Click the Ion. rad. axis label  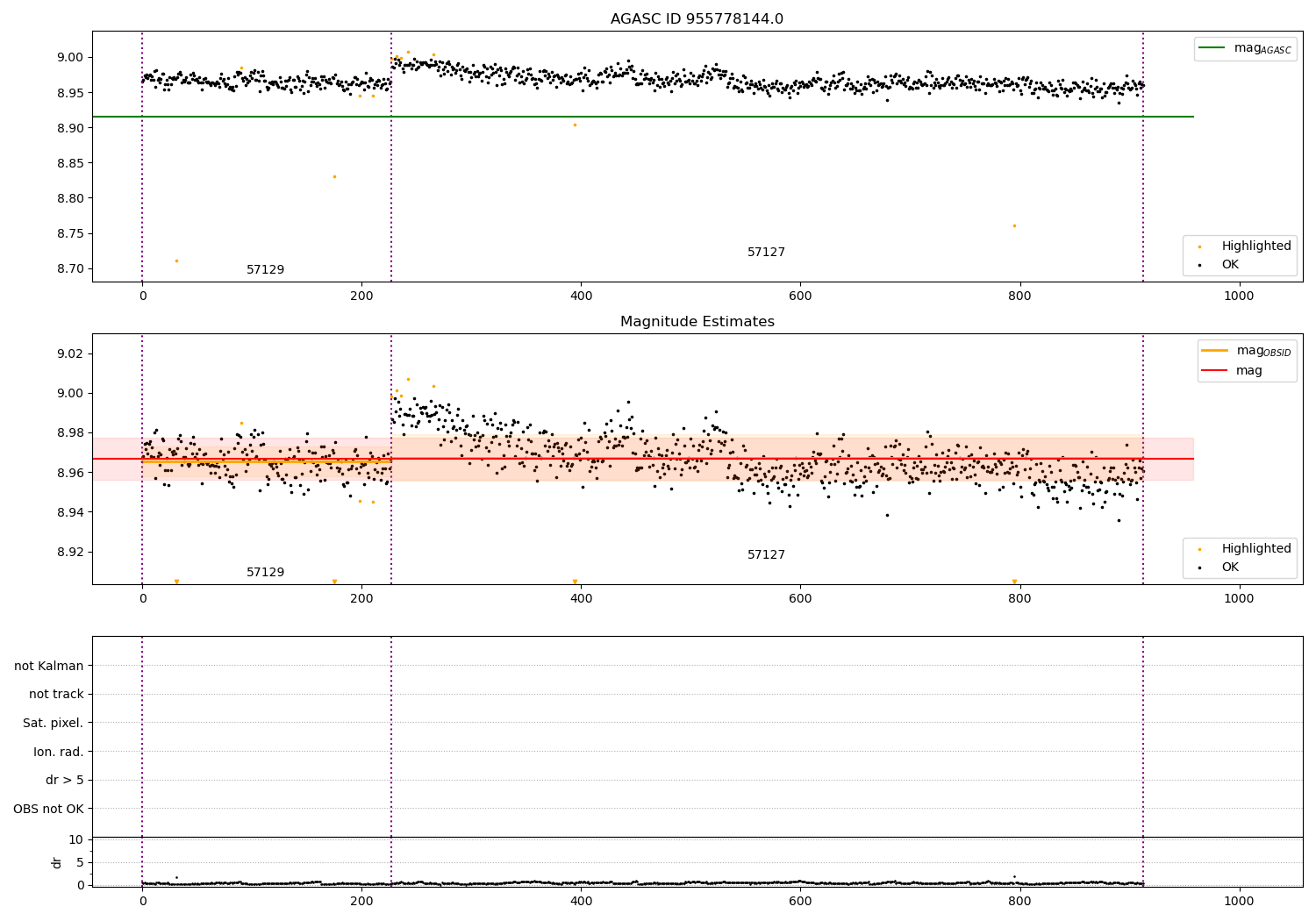pyautogui.click(x=59, y=753)
